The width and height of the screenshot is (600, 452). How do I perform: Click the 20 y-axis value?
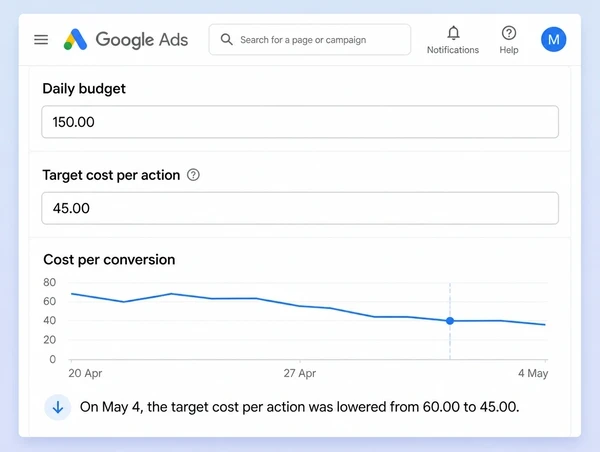tap(49, 340)
